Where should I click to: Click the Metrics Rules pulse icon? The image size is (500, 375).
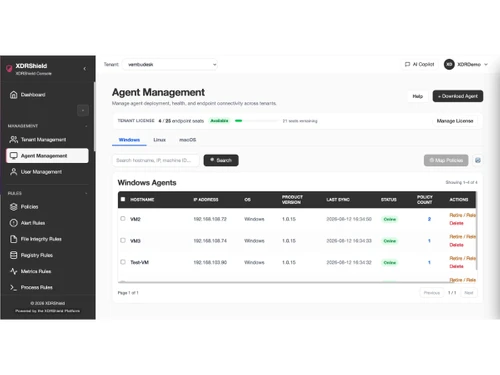pos(14,271)
